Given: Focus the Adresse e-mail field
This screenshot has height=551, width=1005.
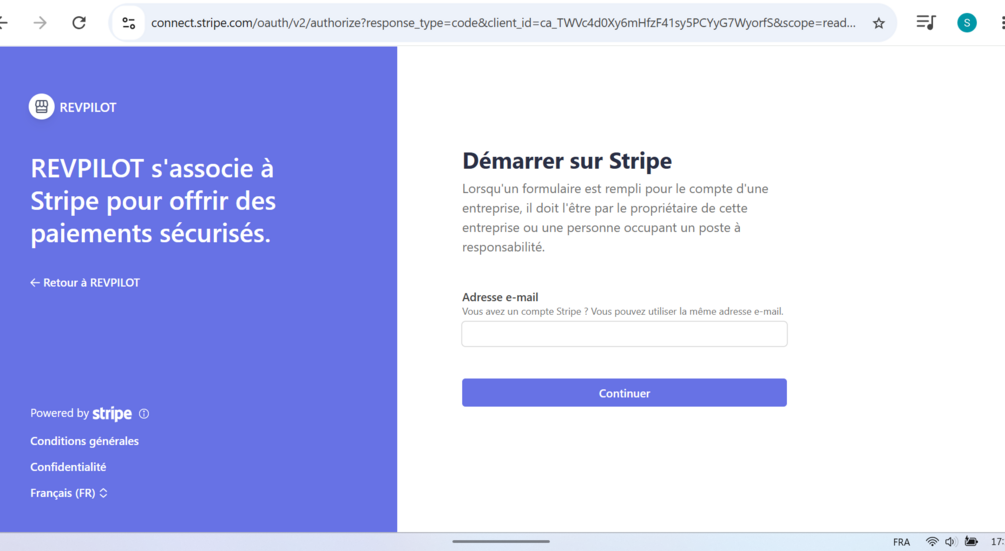Looking at the screenshot, I should click(x=624, y=334).
